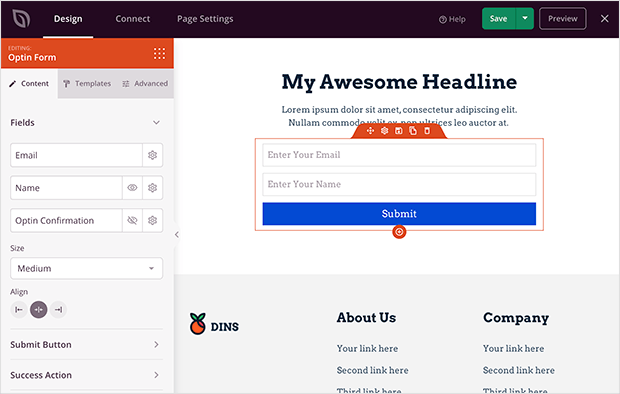Click the About Us footer heading
This screenshot has height=394, width=620.
pos(366,318)
